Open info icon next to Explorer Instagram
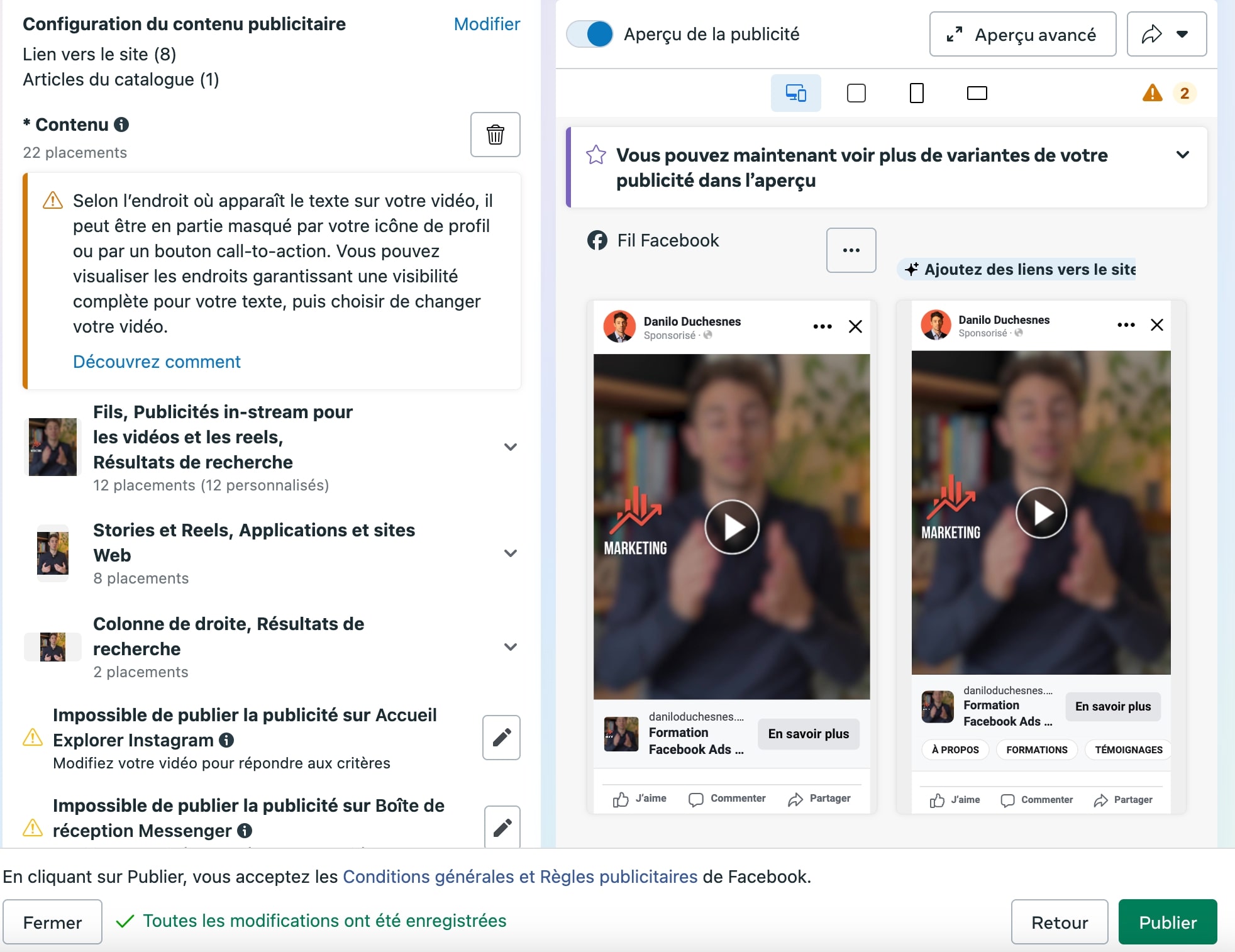Screen dimensions: 1235x952 point(226,740)
